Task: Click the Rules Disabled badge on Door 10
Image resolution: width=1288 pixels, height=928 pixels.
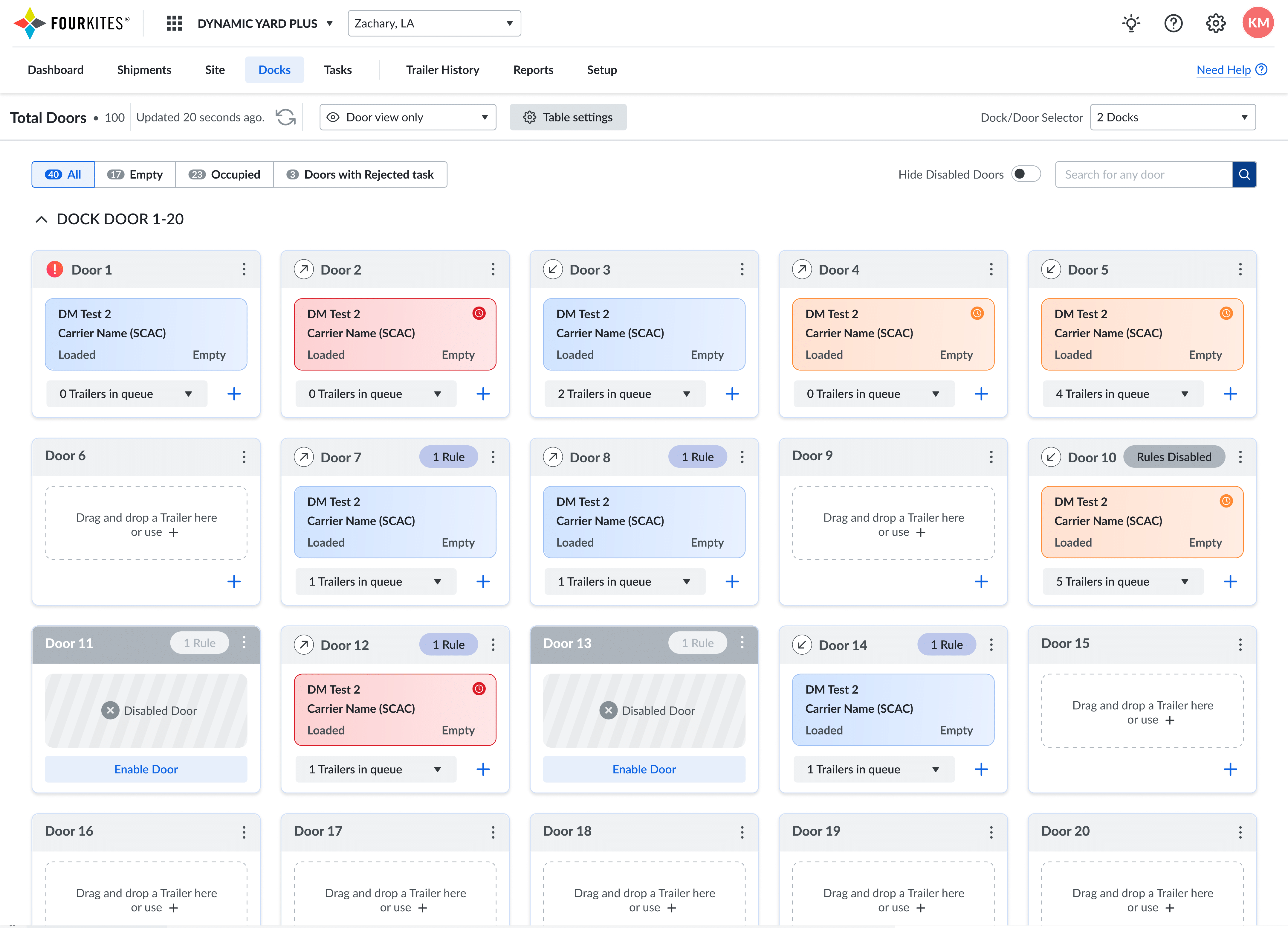Action: [x=1174, y=457]
